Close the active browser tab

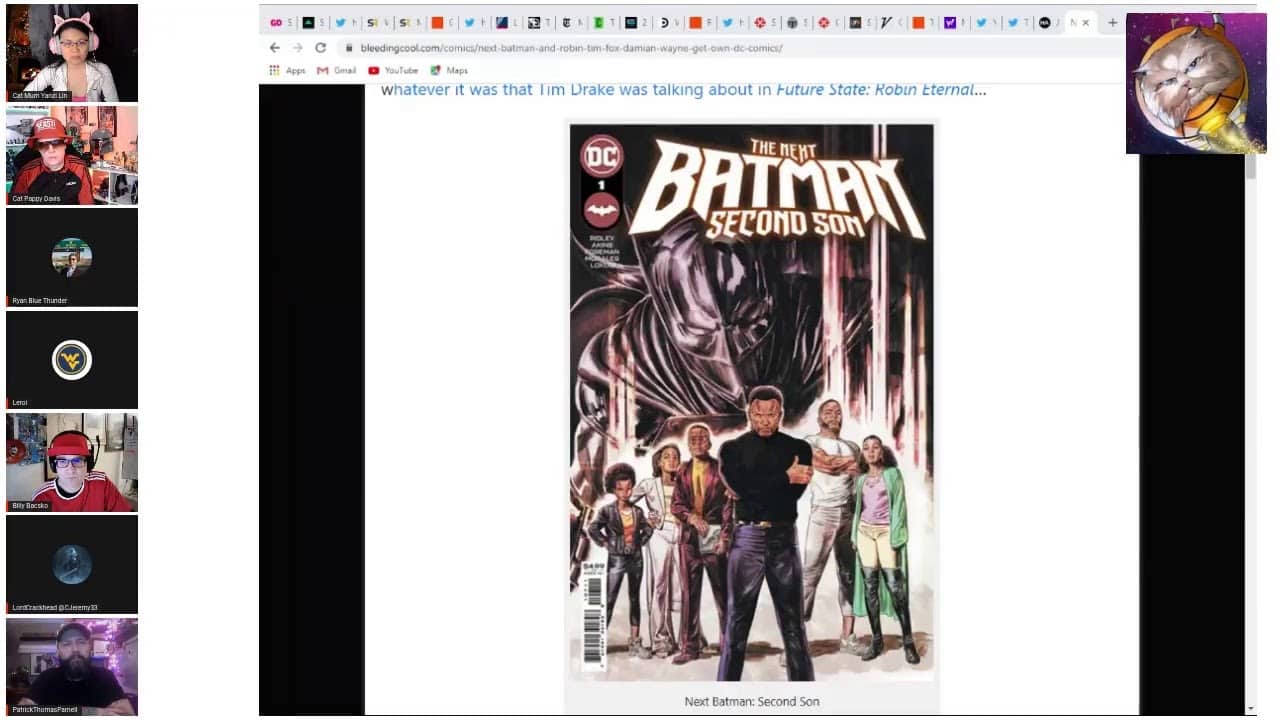1086,23
